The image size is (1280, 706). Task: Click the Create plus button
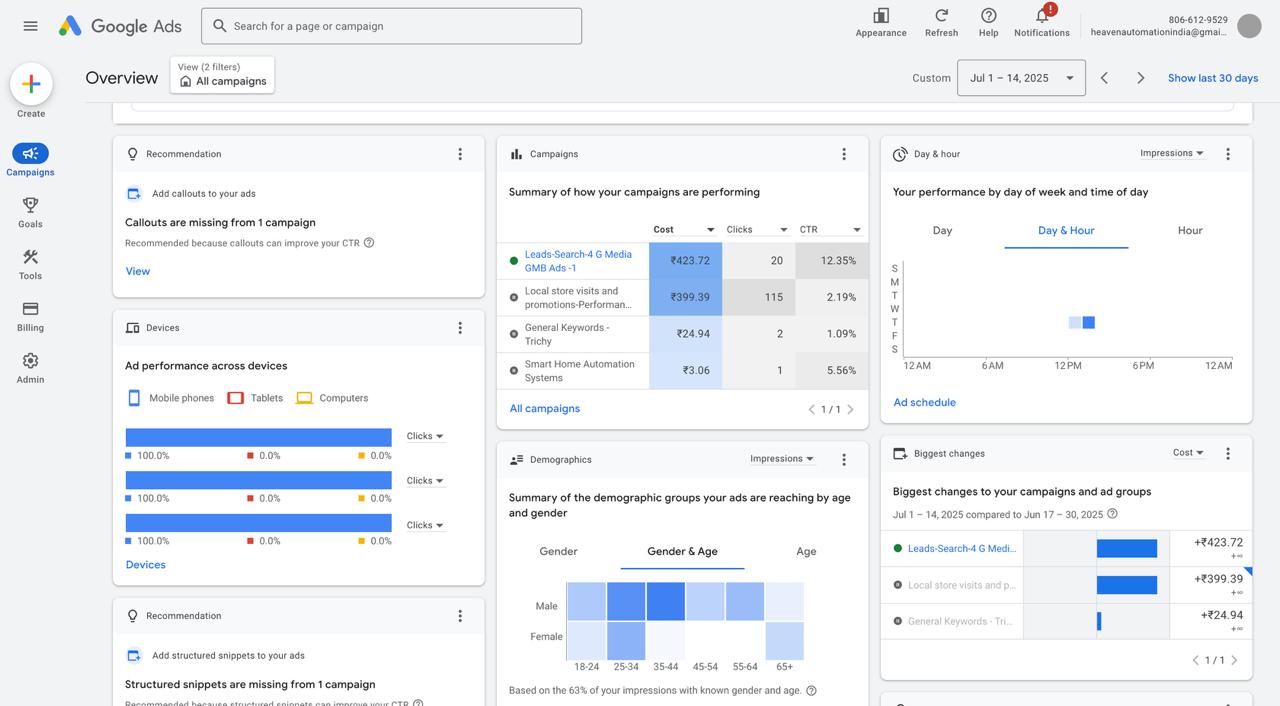(x=31, y=85)
